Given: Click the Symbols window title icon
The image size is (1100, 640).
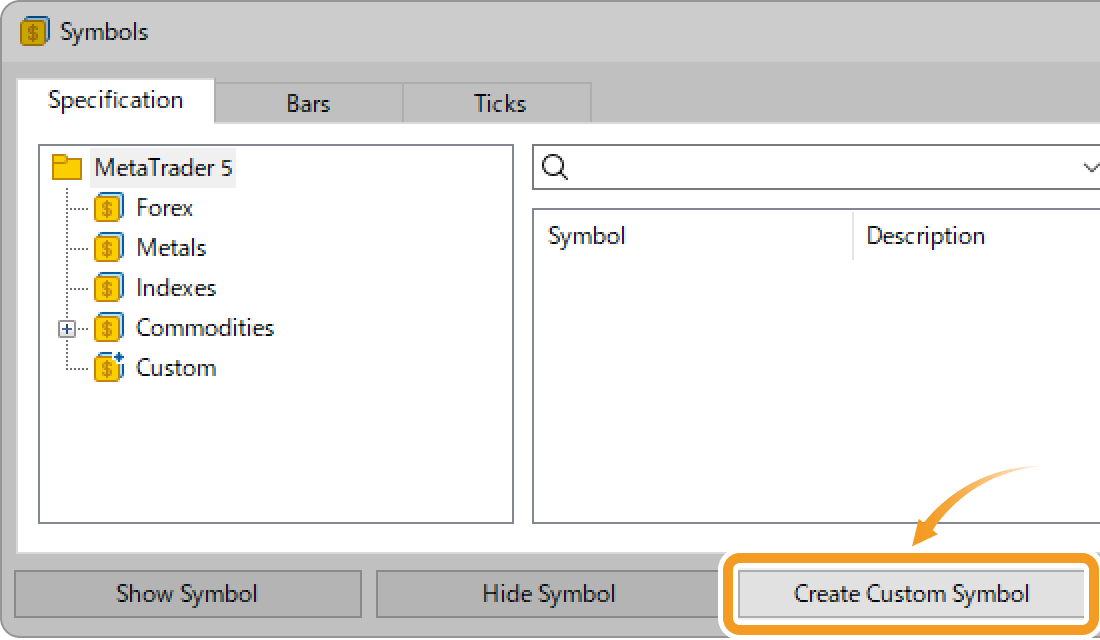Looking at the screenshot, I should point(34,32).
